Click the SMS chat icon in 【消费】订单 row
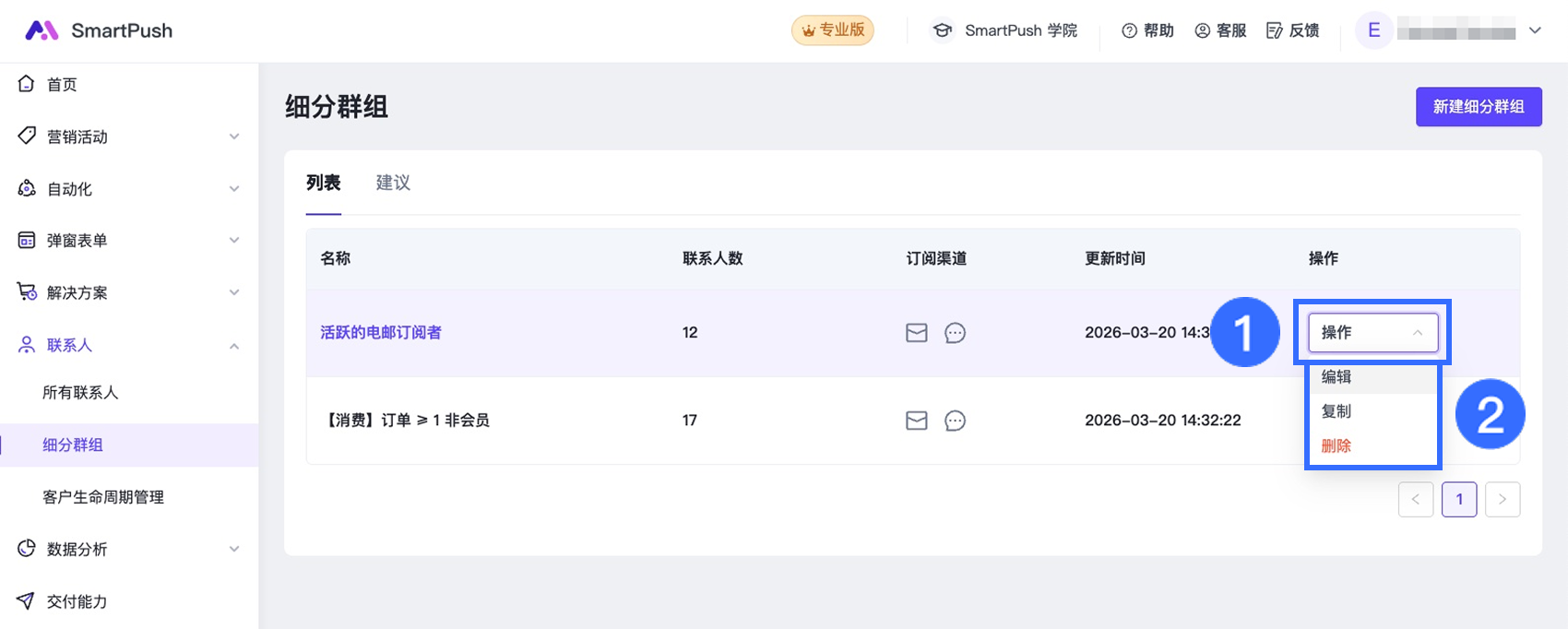The width and height of the screenshot is (1568, 629). point(956,421)
